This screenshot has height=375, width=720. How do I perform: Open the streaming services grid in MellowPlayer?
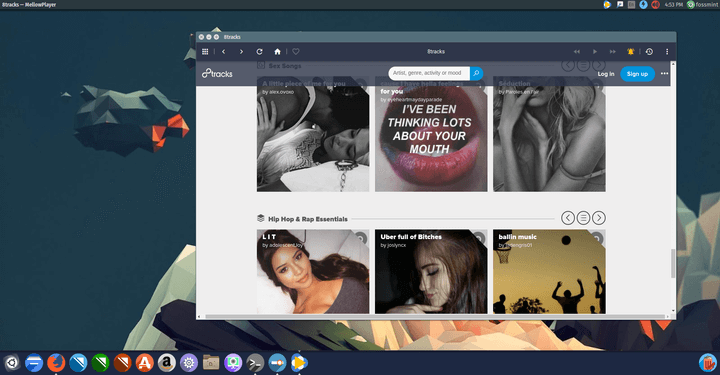(205, 52)
